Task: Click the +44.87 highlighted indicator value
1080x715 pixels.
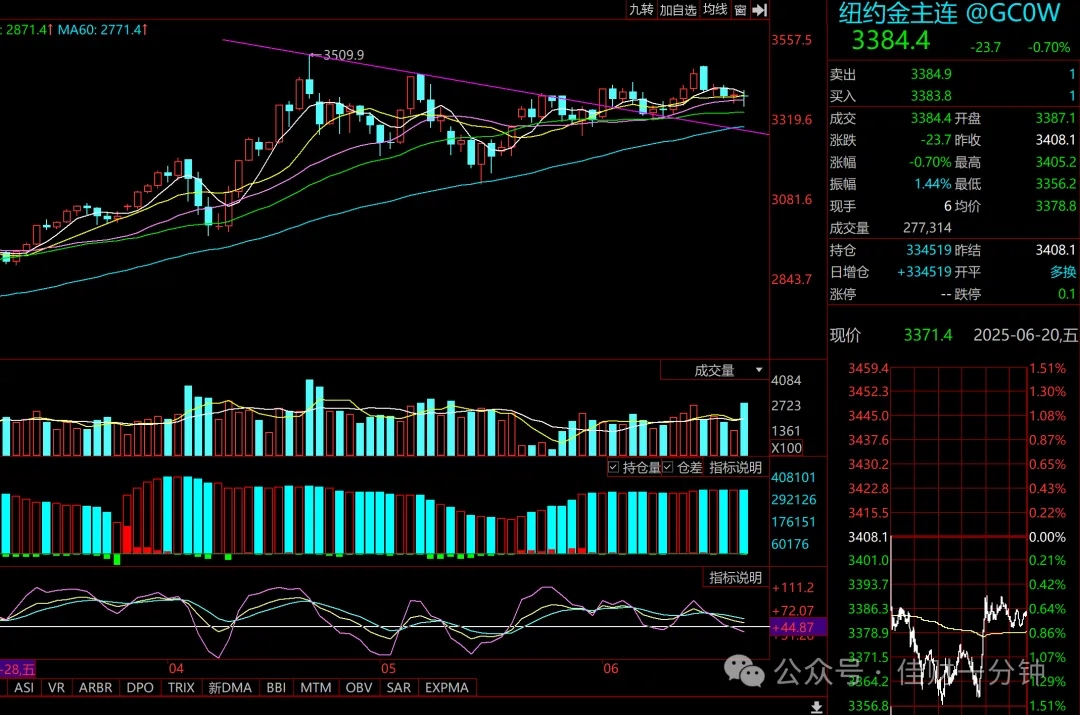Action: click(x=796, y=628)
